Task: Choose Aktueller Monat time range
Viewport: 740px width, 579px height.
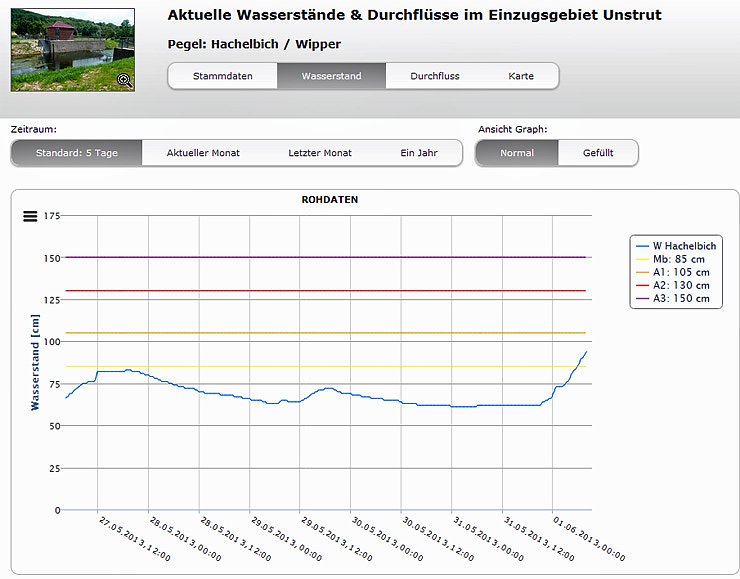Action: 203,153
